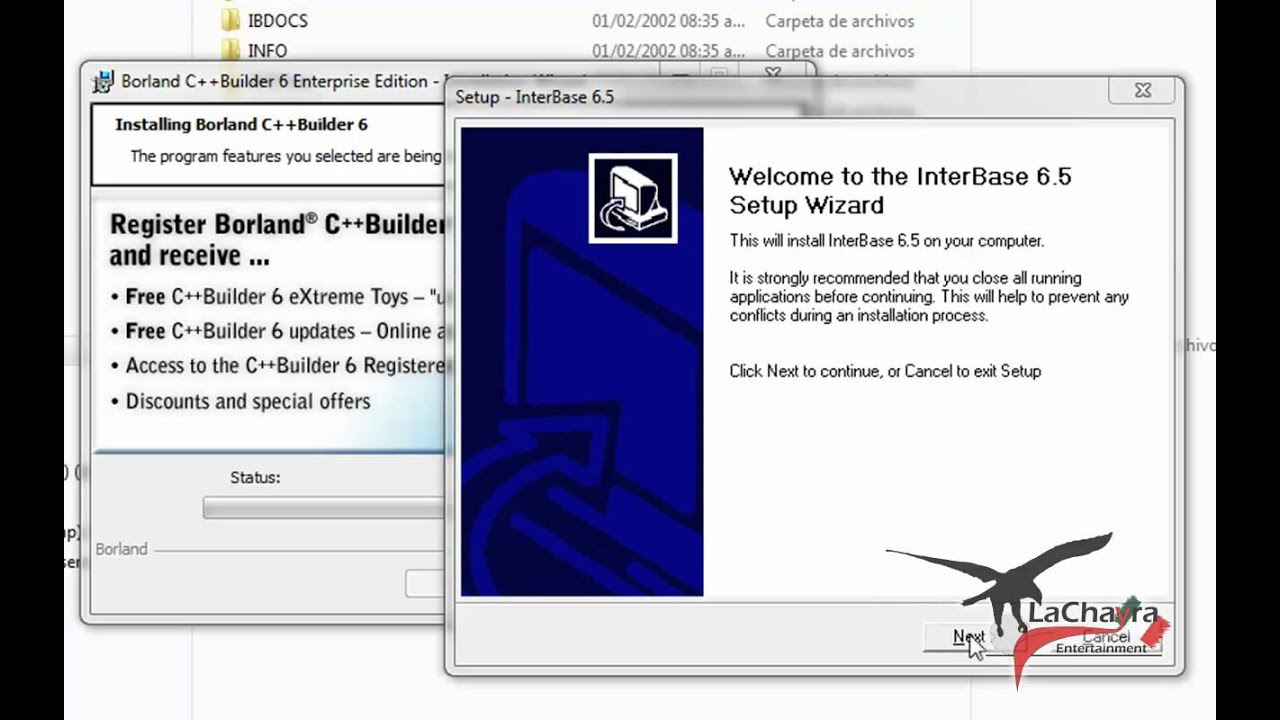Viewport: 1280px width, 720px height.
Task: Click the IBDOCS 'Carpeta de archivos' type cell
Action: coord(839,20)
